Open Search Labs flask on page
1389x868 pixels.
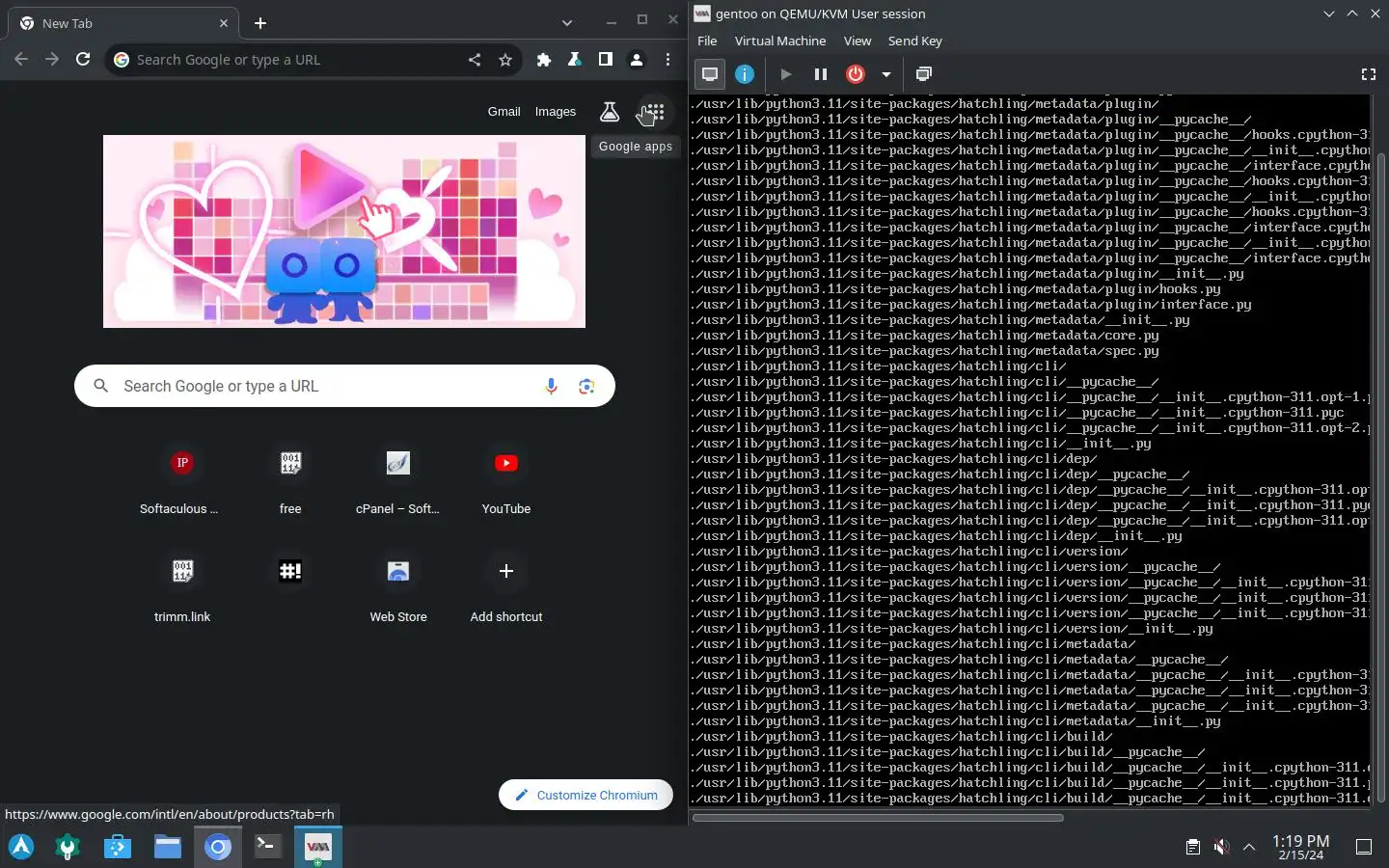point(610,113)
